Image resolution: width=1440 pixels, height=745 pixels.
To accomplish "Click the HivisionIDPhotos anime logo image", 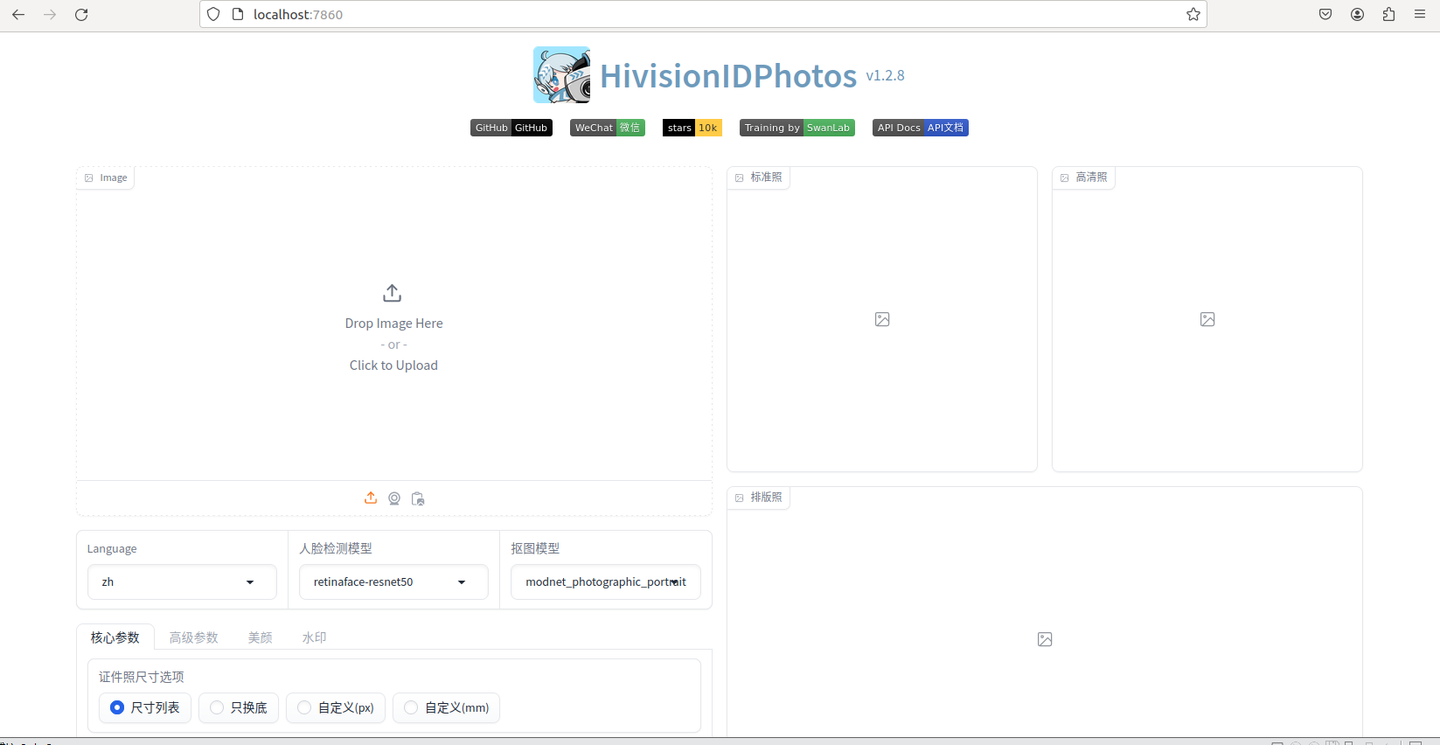I will point(561,74).
